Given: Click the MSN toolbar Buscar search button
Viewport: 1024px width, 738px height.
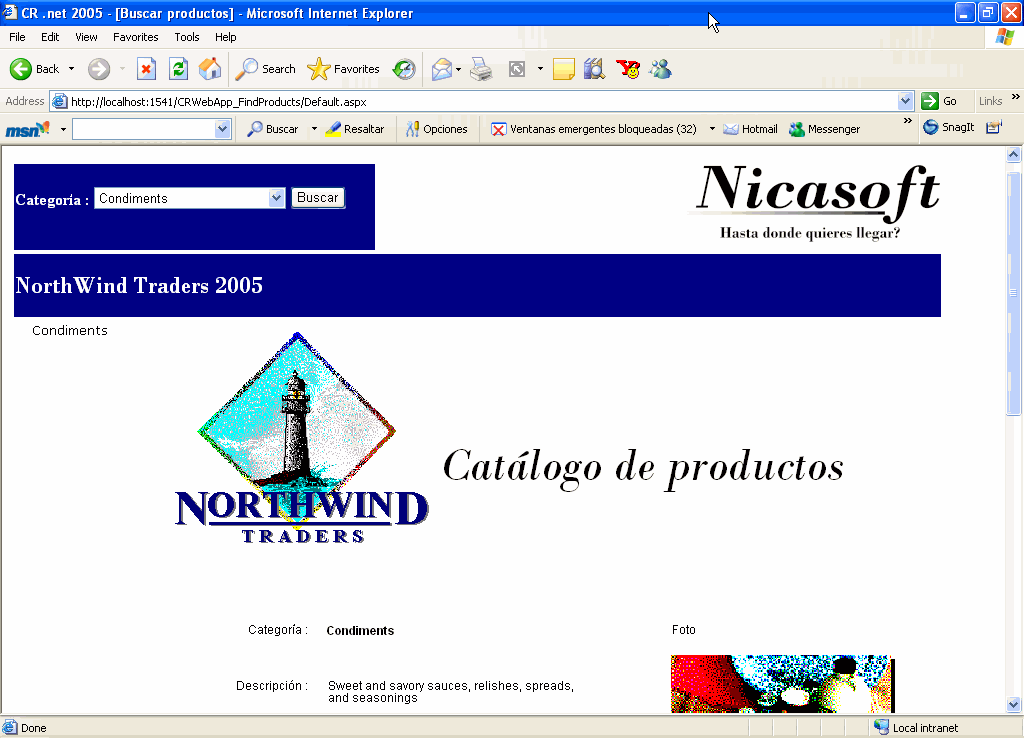Looking at the screenshot, I should (x=273, y=129).
